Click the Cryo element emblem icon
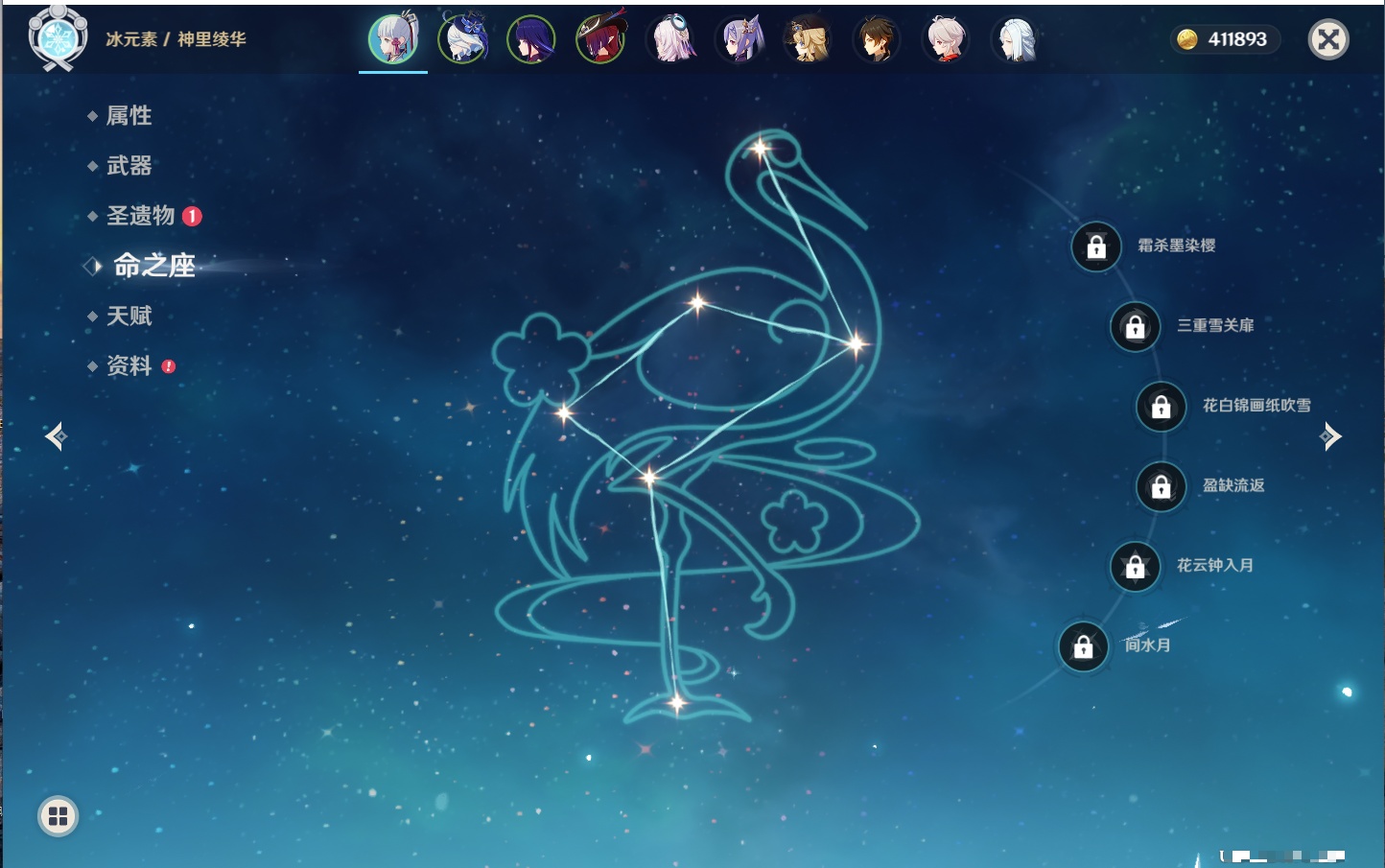This screenshot has width=1385, height=868. pos(59,38)
